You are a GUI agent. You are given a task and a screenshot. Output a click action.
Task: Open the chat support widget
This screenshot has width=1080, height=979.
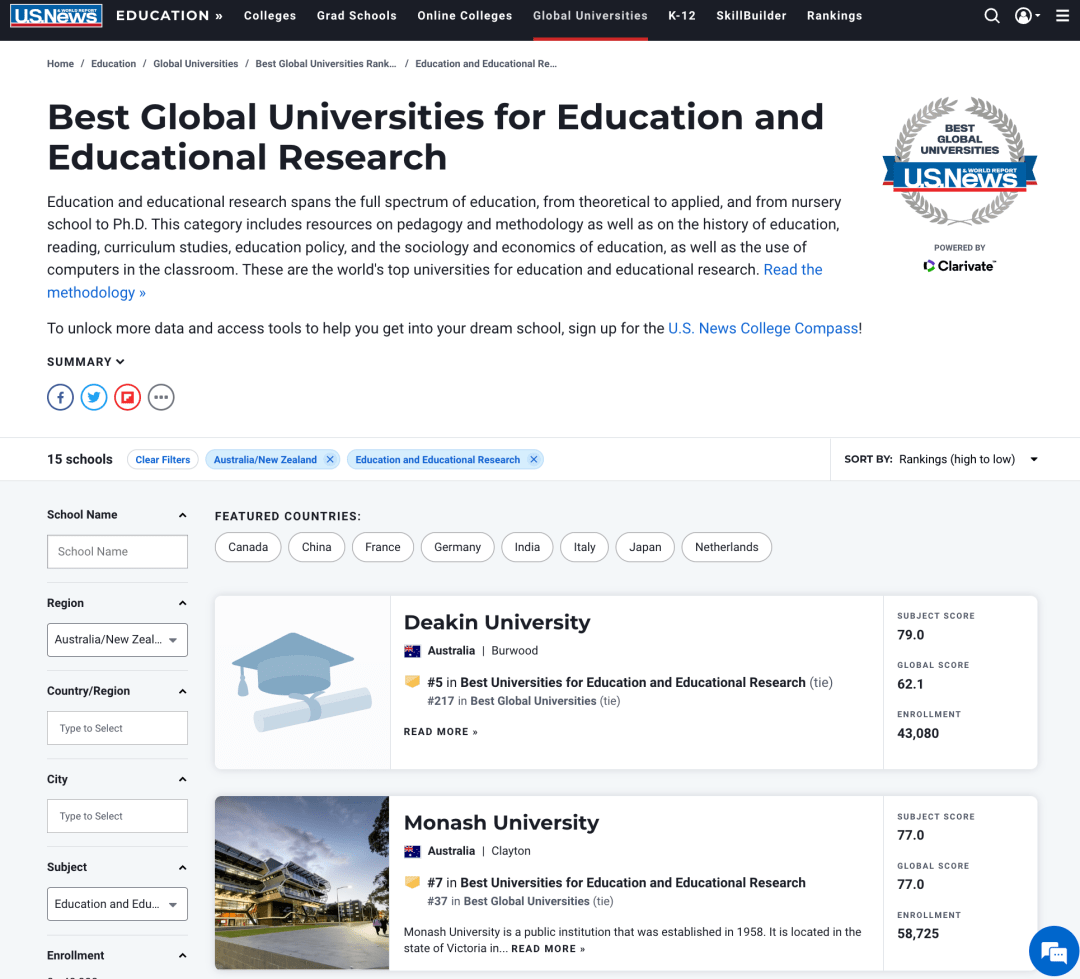1053,950
